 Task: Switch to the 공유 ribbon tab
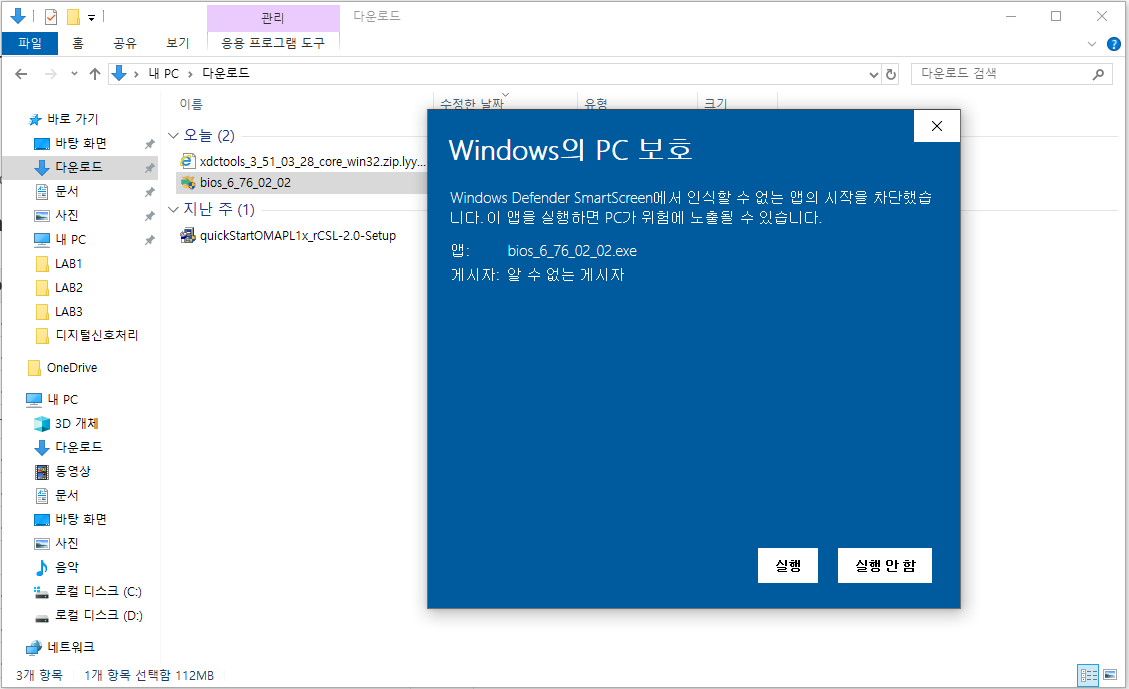[125, 43]
